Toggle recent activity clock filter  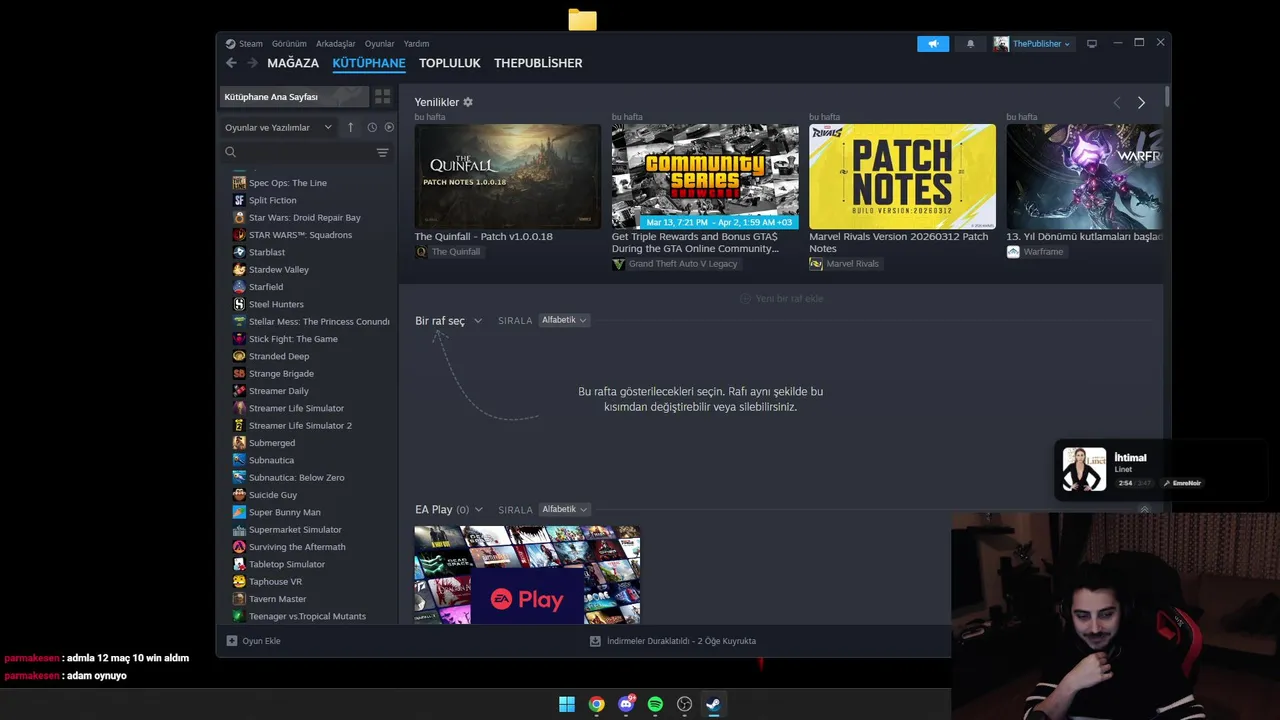[x=372, y=127]
